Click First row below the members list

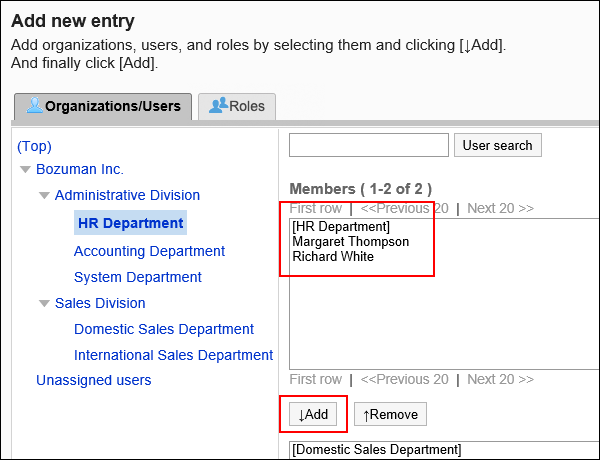[315, 379]
